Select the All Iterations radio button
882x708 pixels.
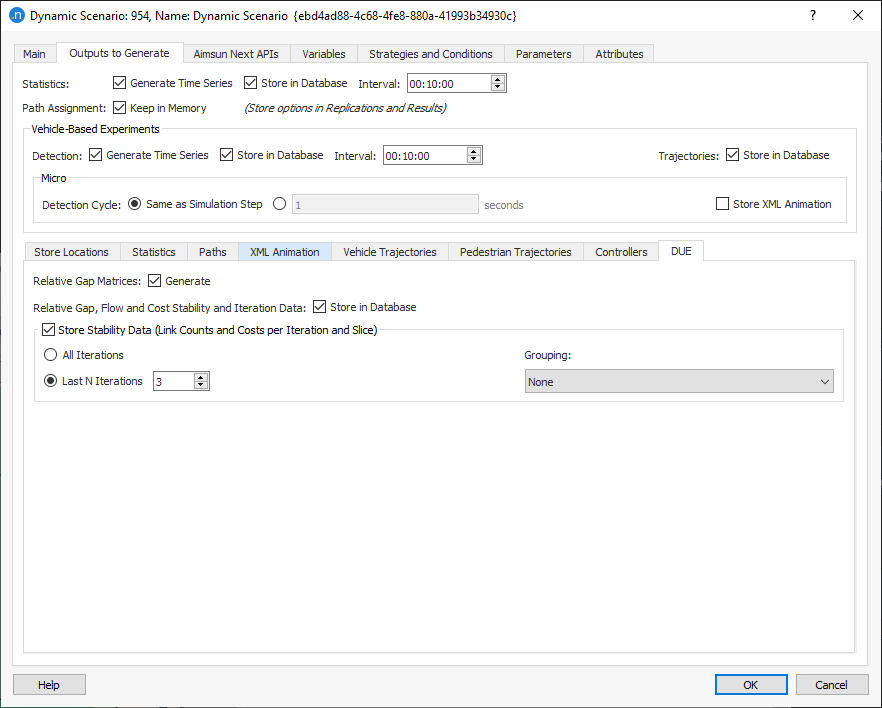point(50,355)
